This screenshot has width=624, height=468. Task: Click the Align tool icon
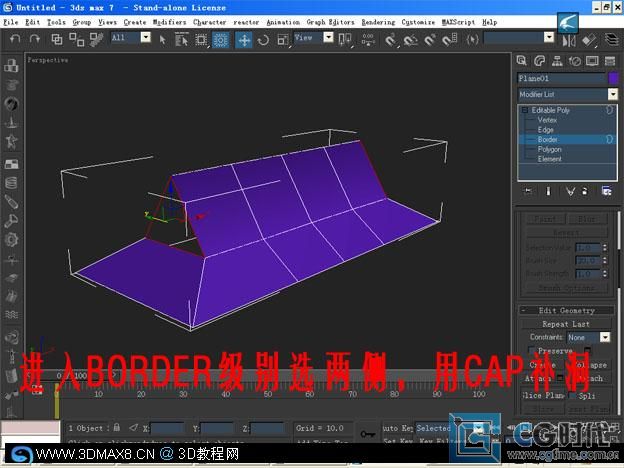(x=589, y=40)
